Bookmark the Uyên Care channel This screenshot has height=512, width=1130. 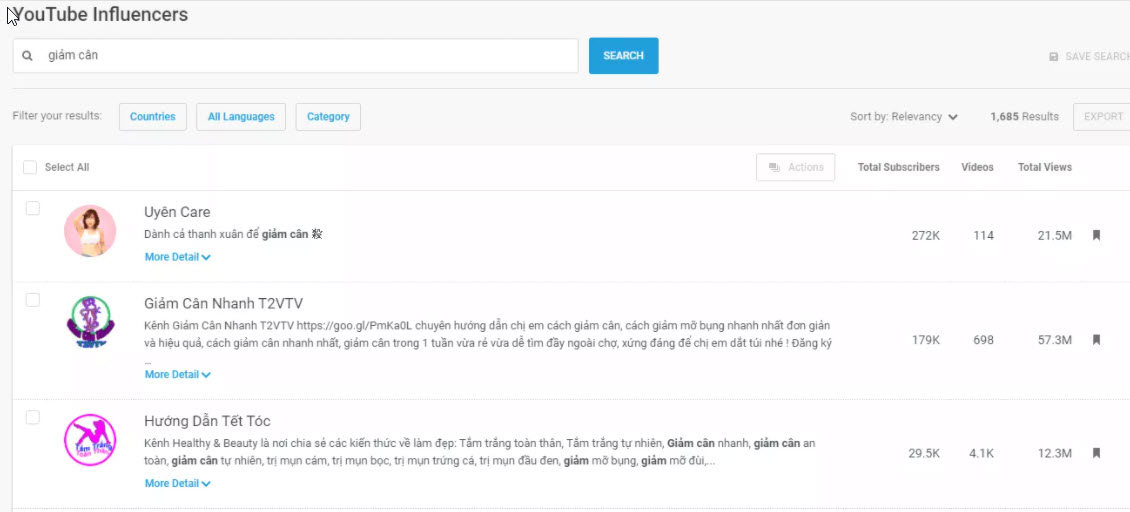pyautogui.click(x=1096, y=236)
